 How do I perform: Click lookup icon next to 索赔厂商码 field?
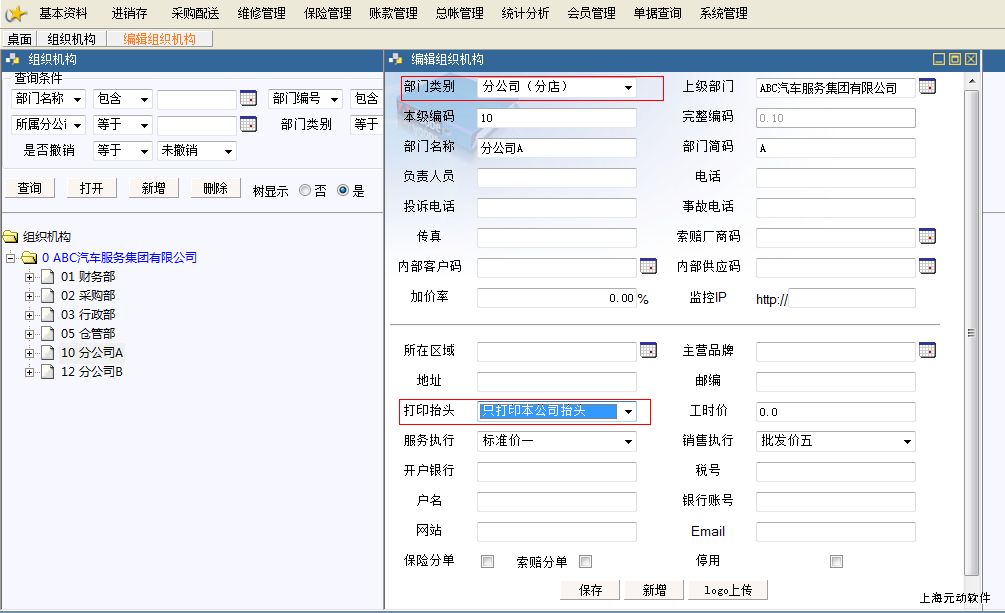point(927,237)
